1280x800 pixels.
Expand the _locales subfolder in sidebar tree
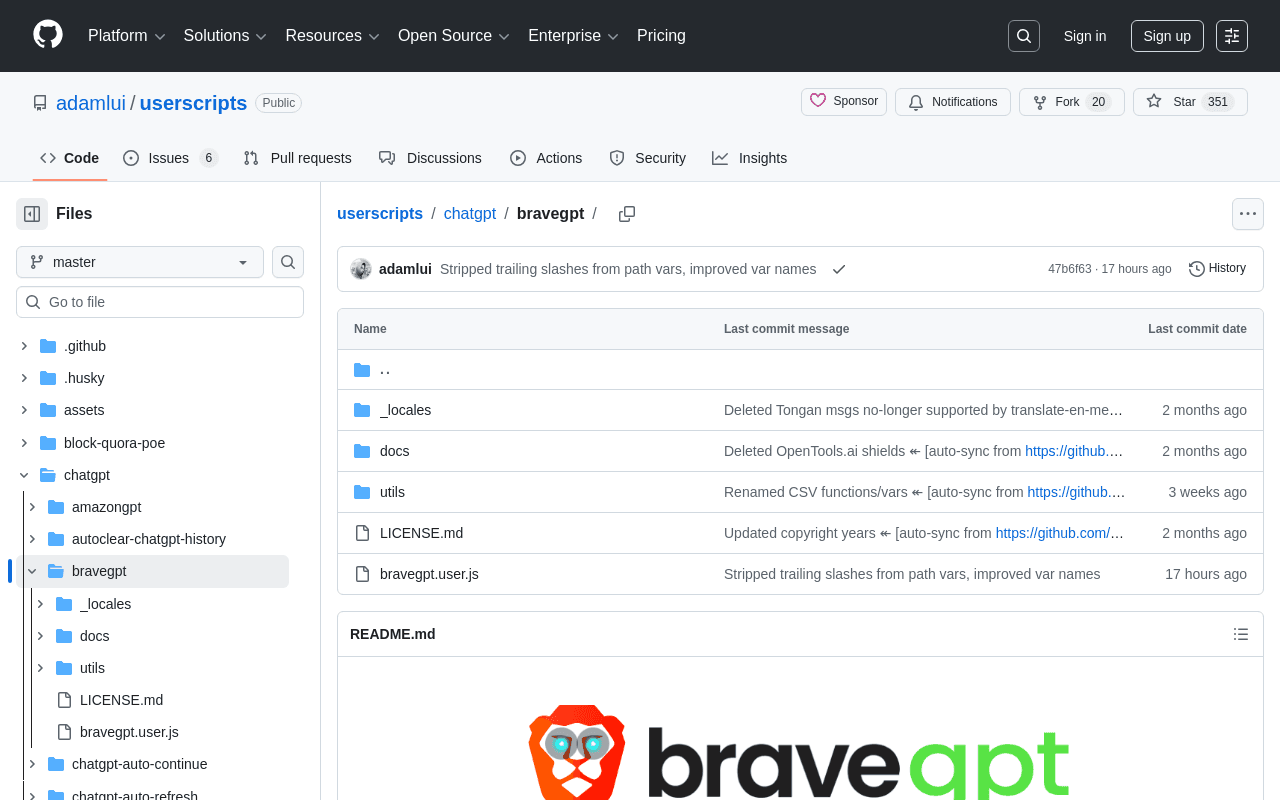coord(40,604)
